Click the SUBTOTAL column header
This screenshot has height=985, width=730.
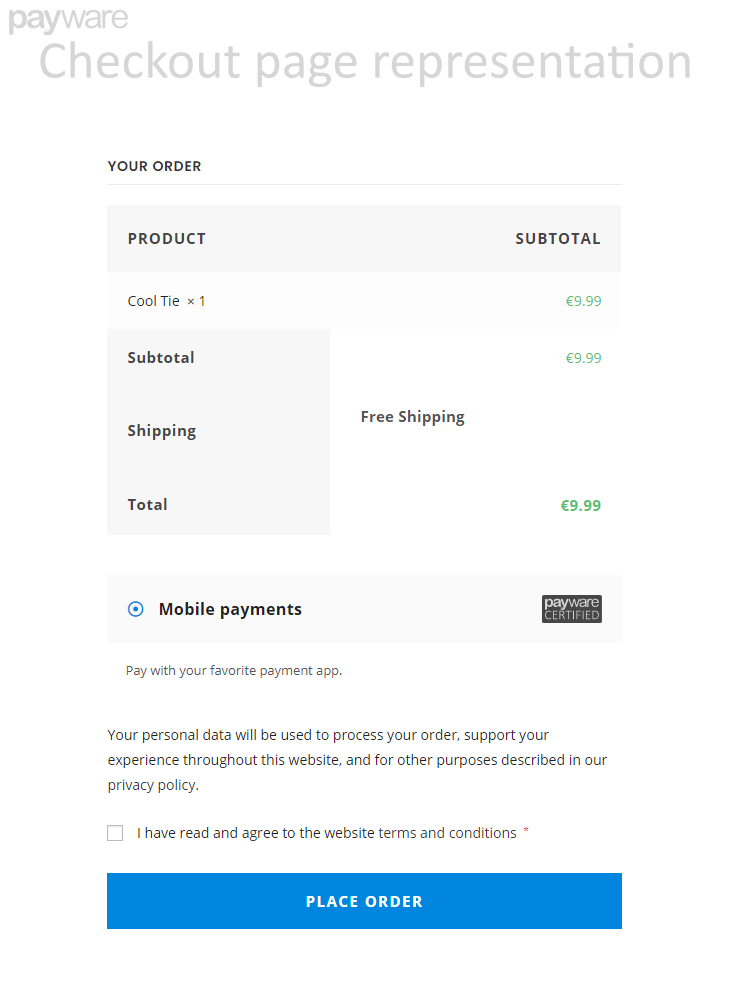pos(558,239)
